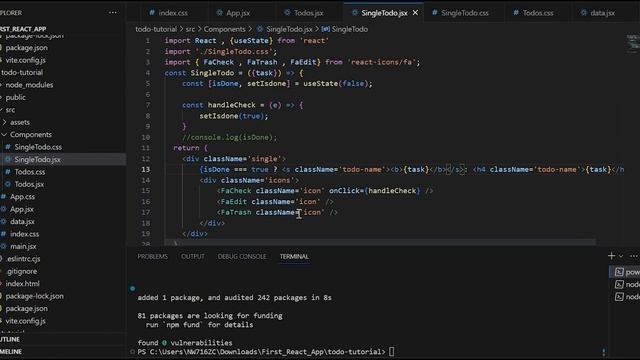Click the horizontal scrollbar below editor code
This screenshot has width=640, height=360.
point(380,242)
